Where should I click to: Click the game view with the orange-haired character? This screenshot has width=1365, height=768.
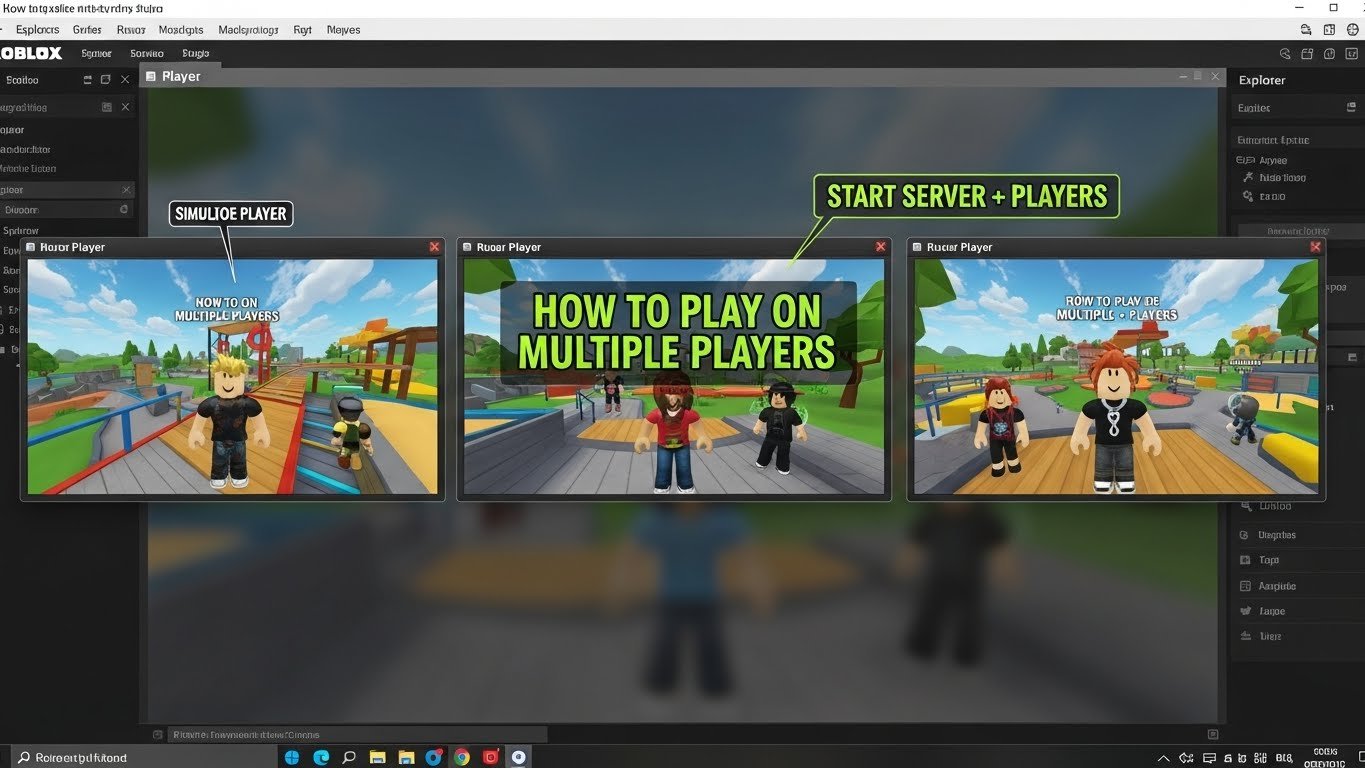(x=1116, y=376)
